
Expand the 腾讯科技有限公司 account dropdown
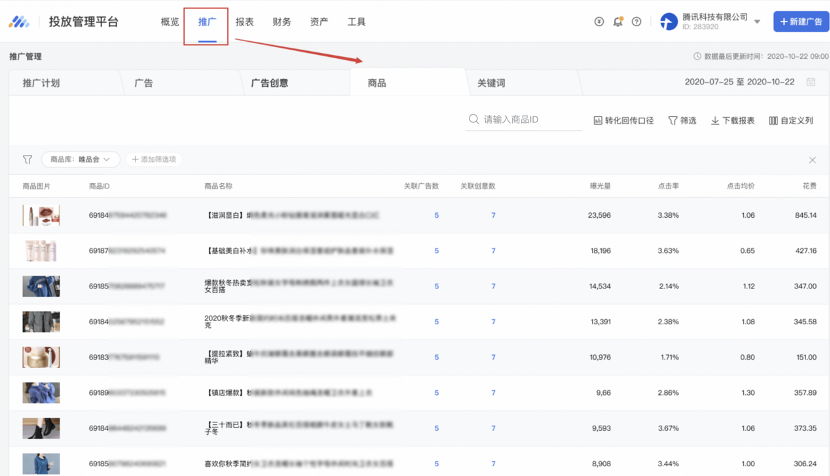click(x=757, y=21)
